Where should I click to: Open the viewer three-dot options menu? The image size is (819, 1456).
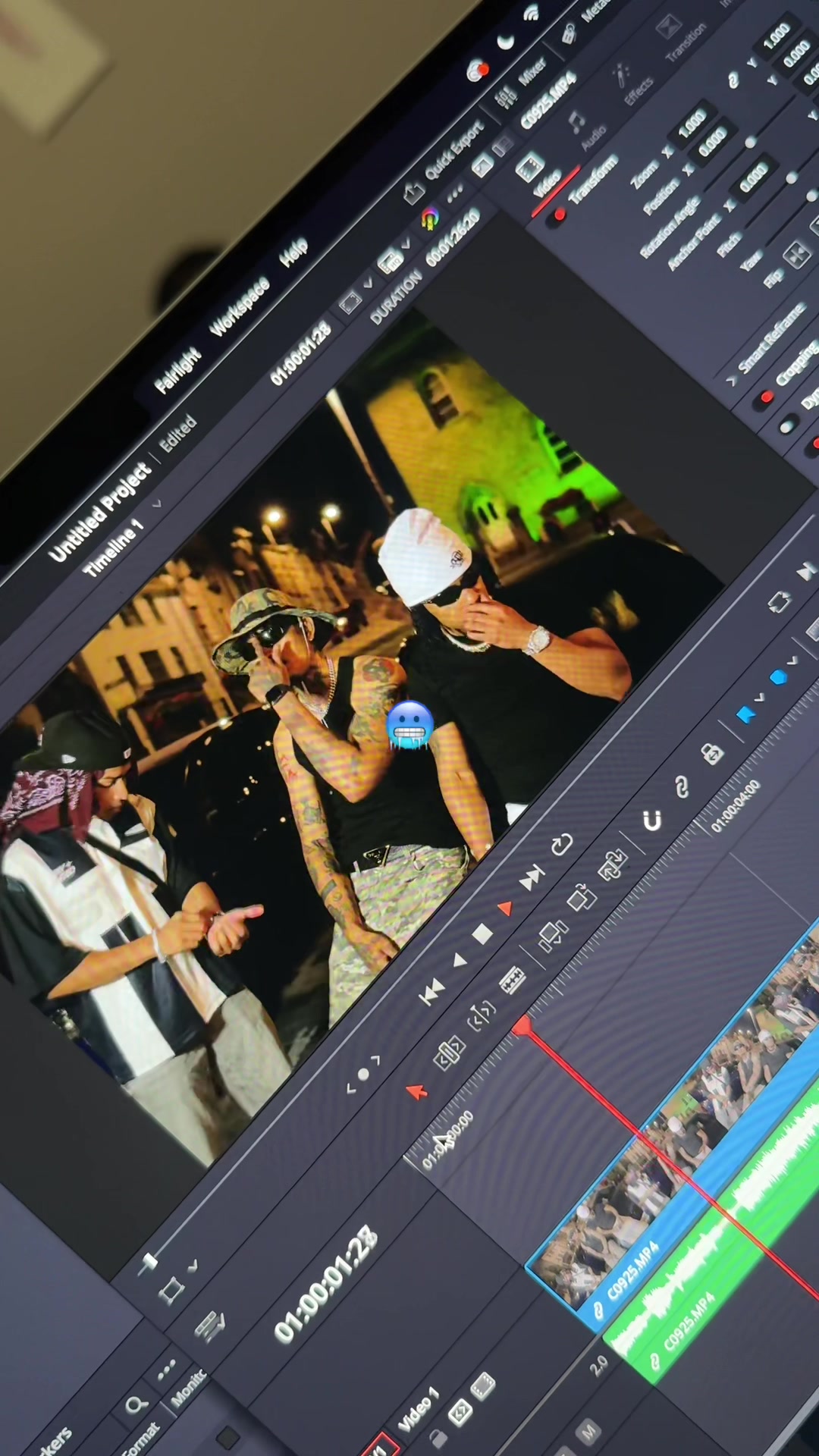click(455, 195)
